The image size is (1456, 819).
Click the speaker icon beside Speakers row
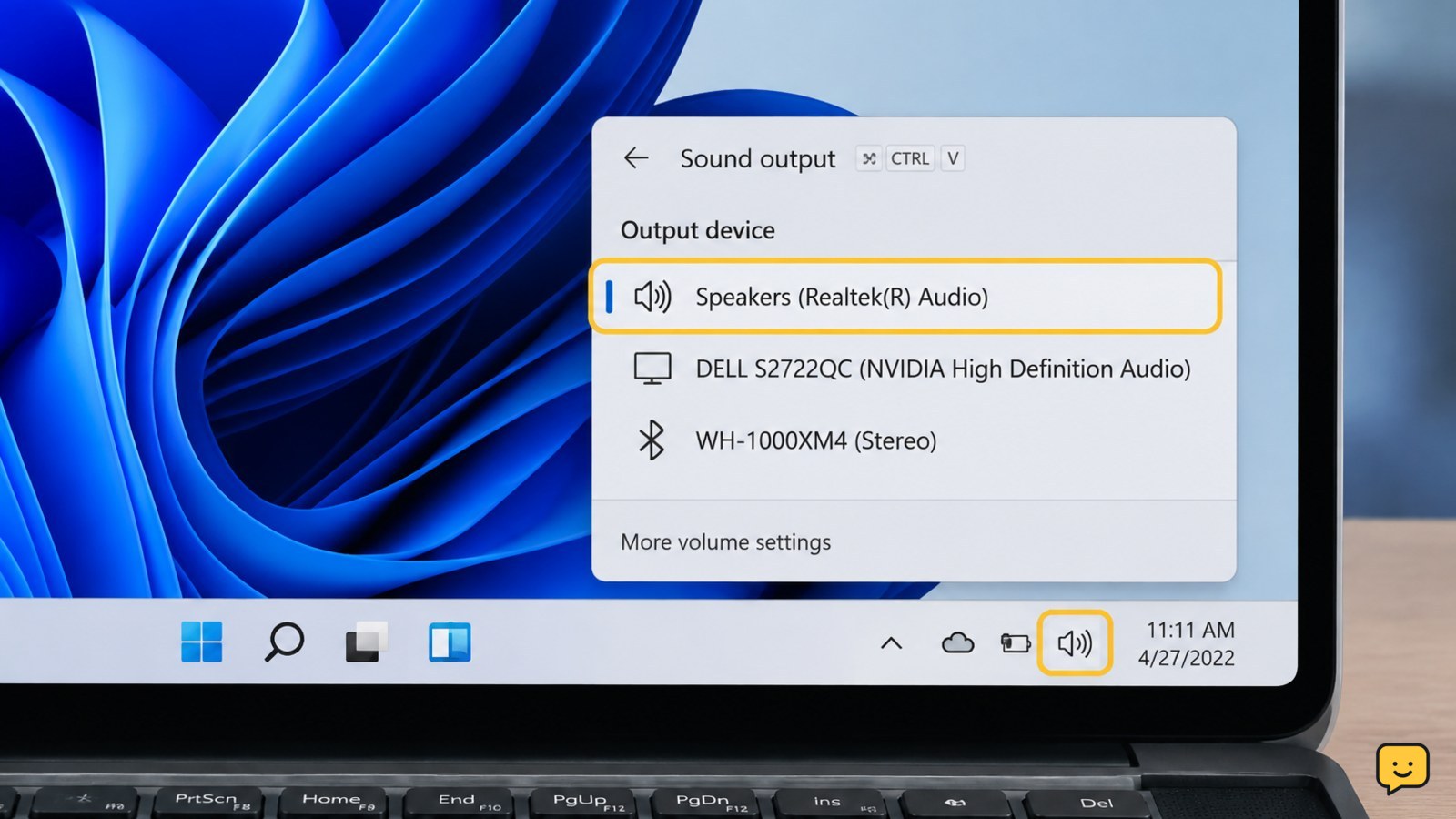pos(652,297)
